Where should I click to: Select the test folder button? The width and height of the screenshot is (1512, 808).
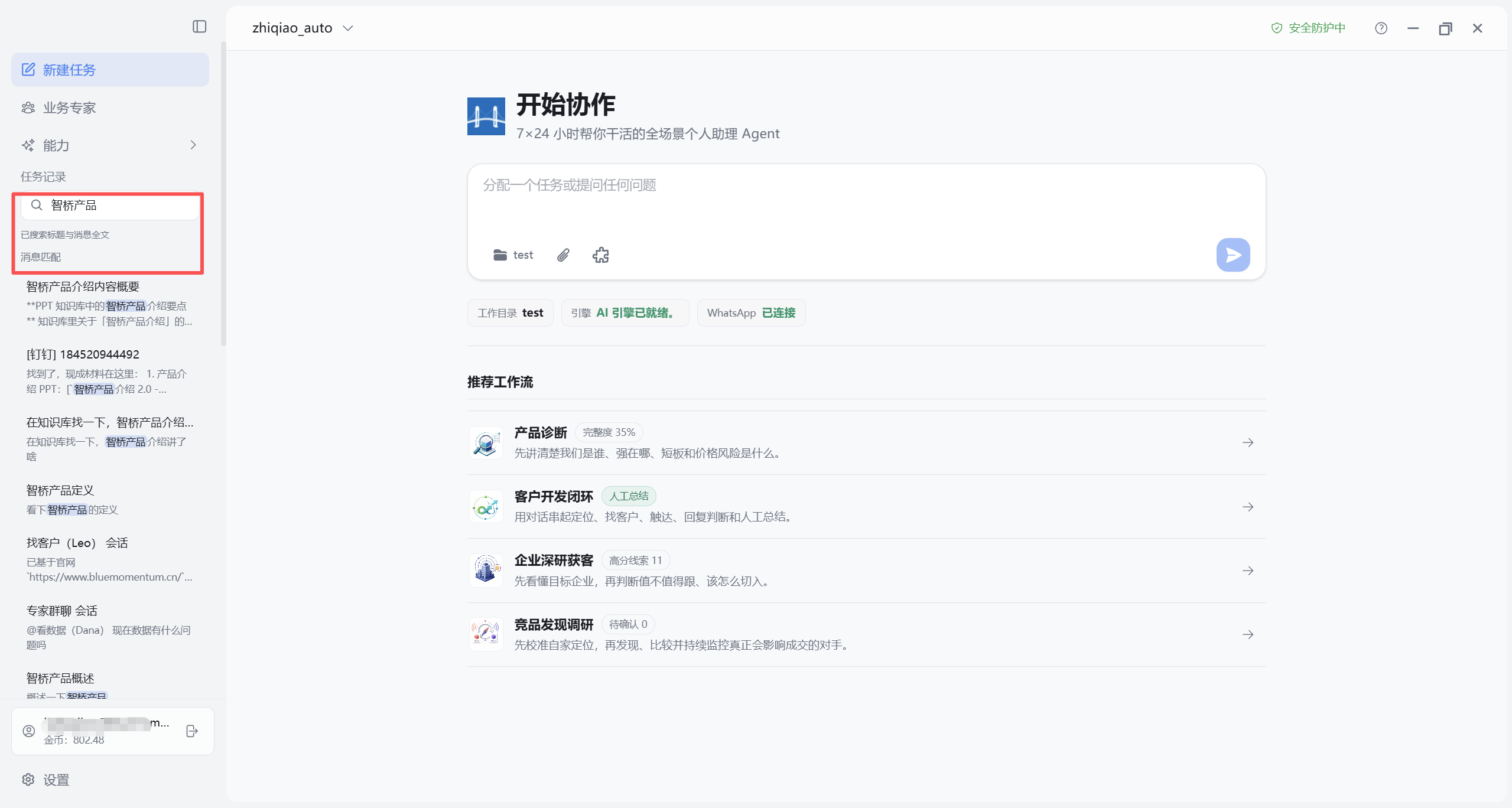(513, 255)
